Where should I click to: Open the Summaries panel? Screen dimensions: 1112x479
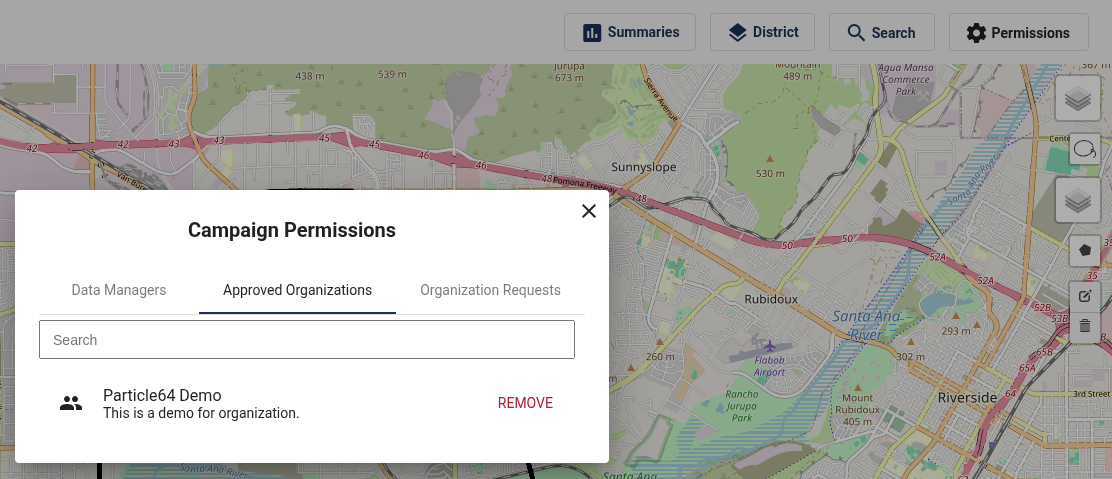pyautogui.click(x=630, y=33)
